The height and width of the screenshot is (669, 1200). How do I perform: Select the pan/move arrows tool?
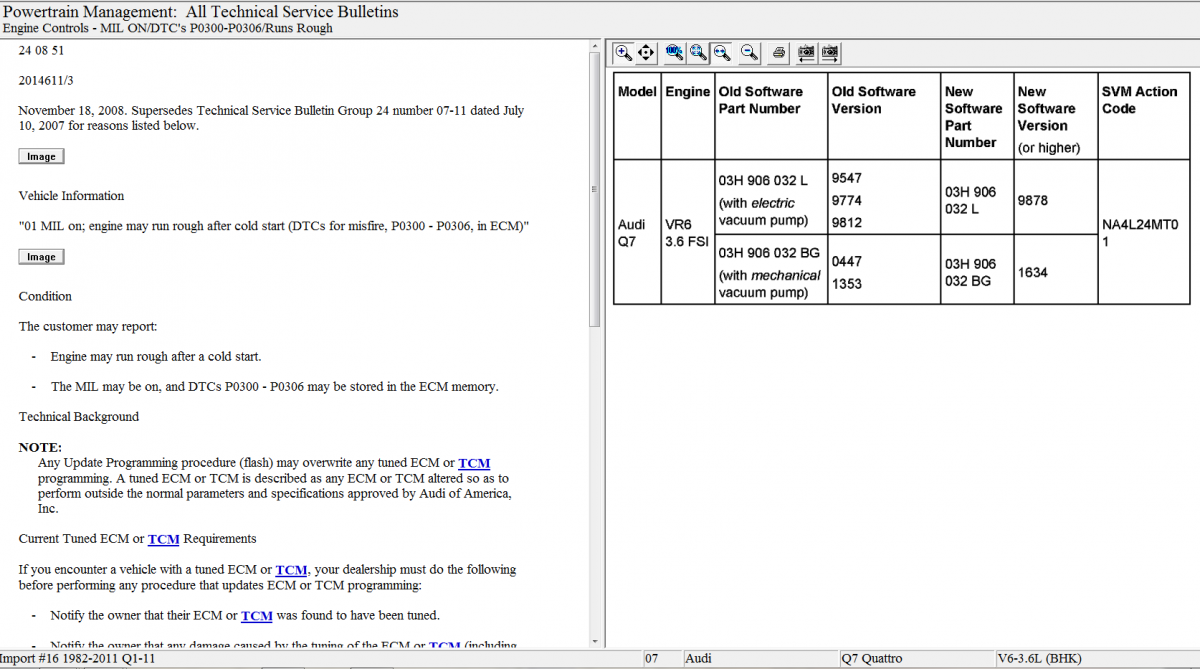(646, 52)
